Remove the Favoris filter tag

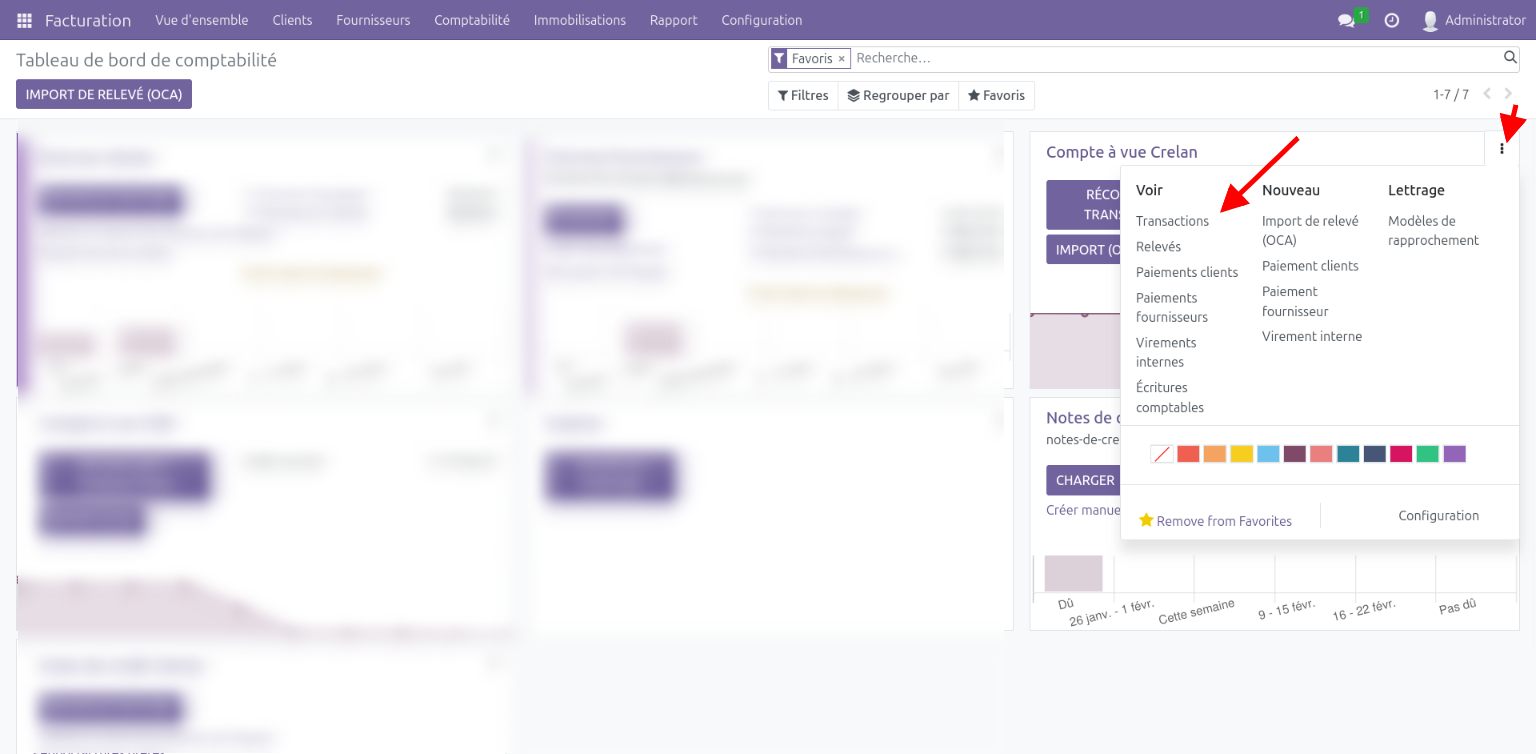click(841, 59)
